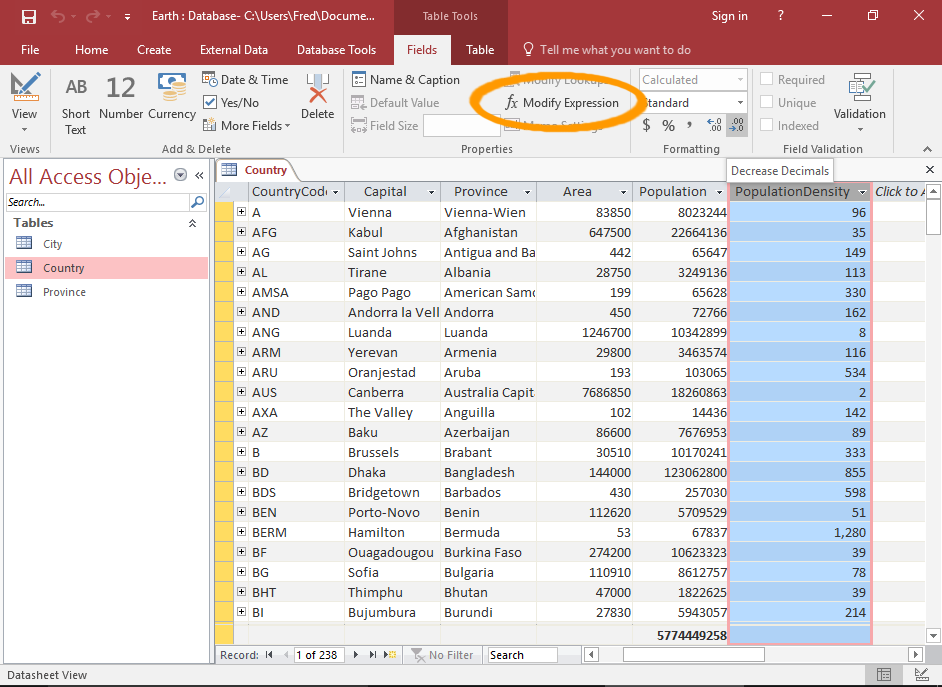Click the Decrease Decimals icon

point(736,126)
